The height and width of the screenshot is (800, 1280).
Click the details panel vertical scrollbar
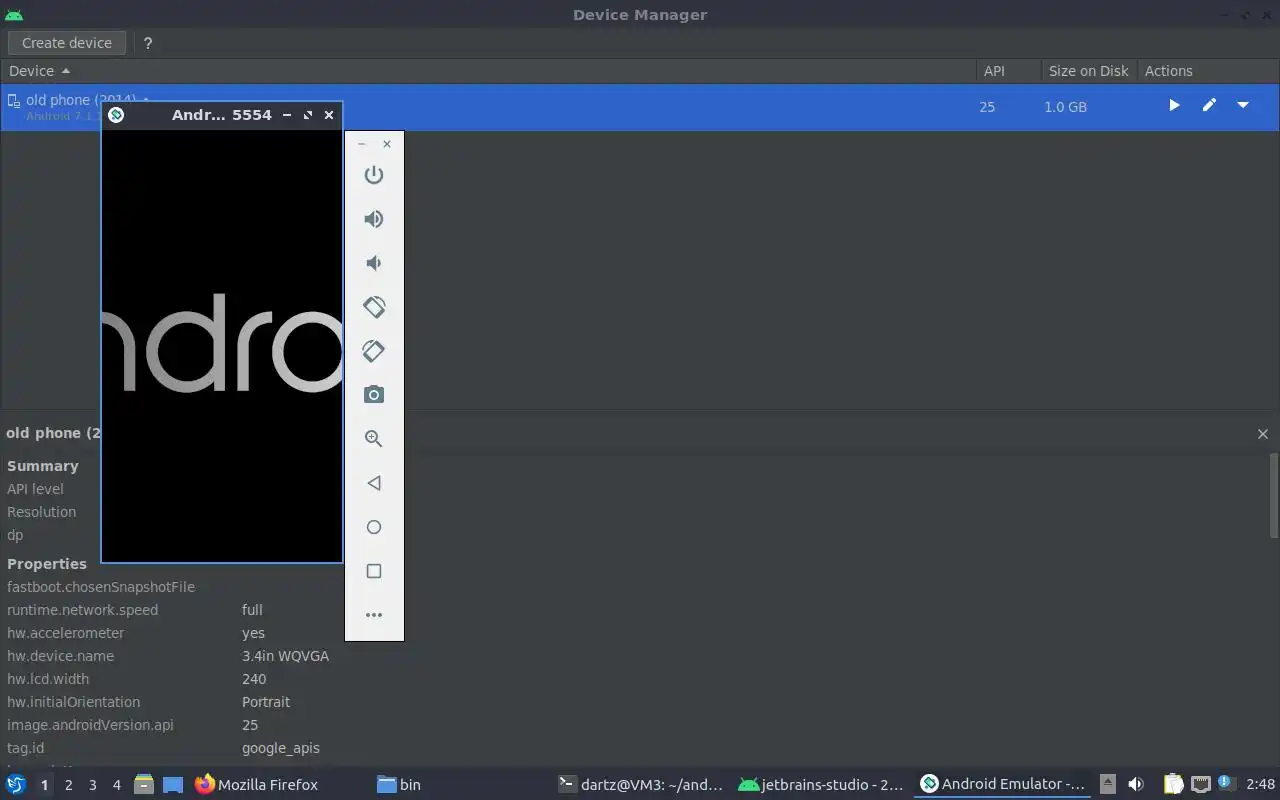point(1274,495)
